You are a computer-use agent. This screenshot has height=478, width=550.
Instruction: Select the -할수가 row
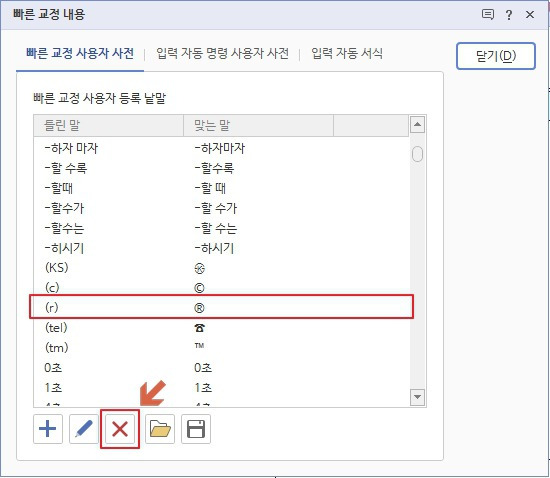tap(221, 208)
